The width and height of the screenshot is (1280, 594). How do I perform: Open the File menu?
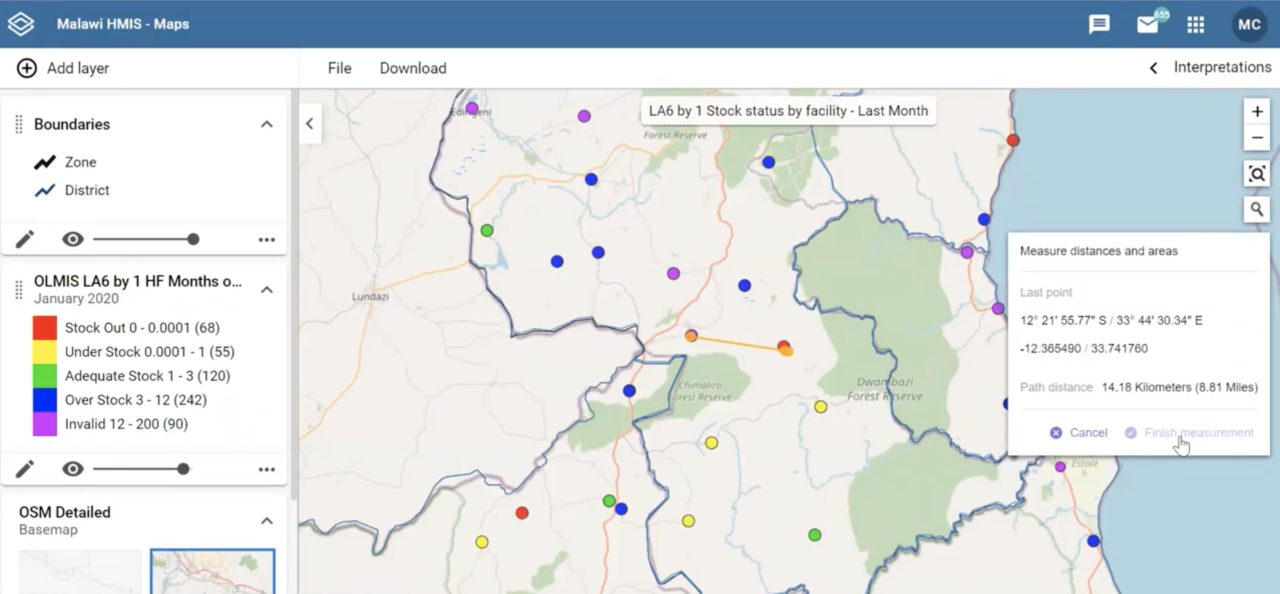[x=339, y=68]
